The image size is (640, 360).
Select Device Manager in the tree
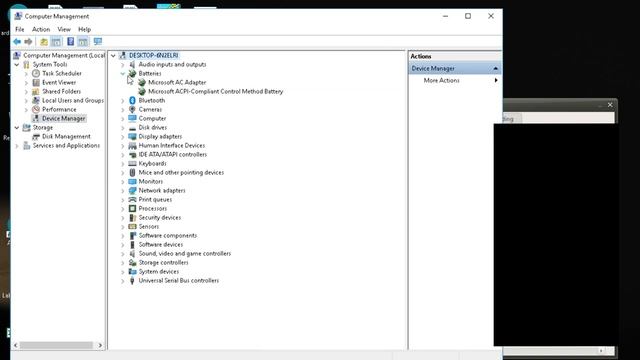64,118
